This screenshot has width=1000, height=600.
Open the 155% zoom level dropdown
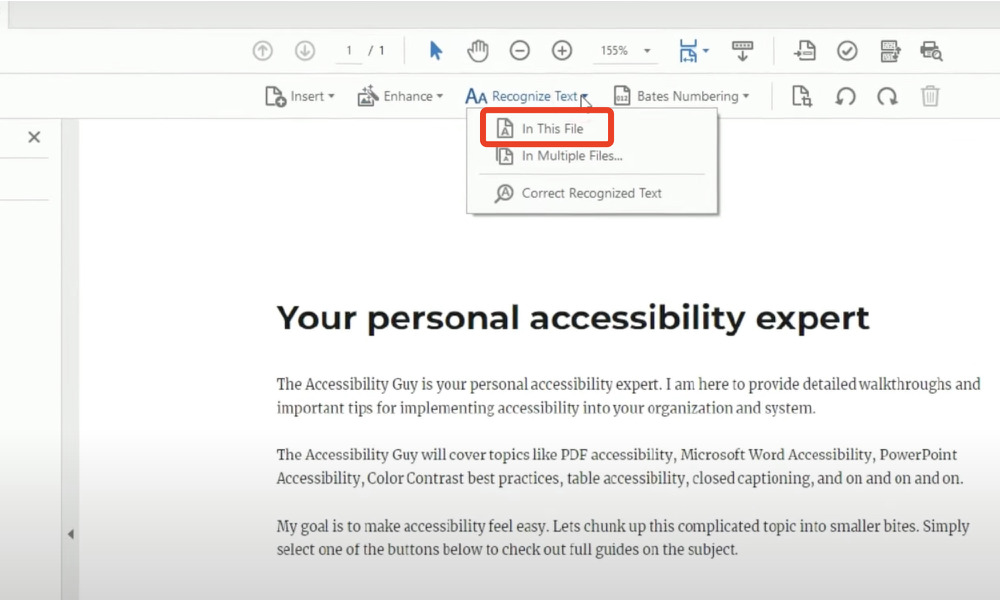(x=625, y=50)
